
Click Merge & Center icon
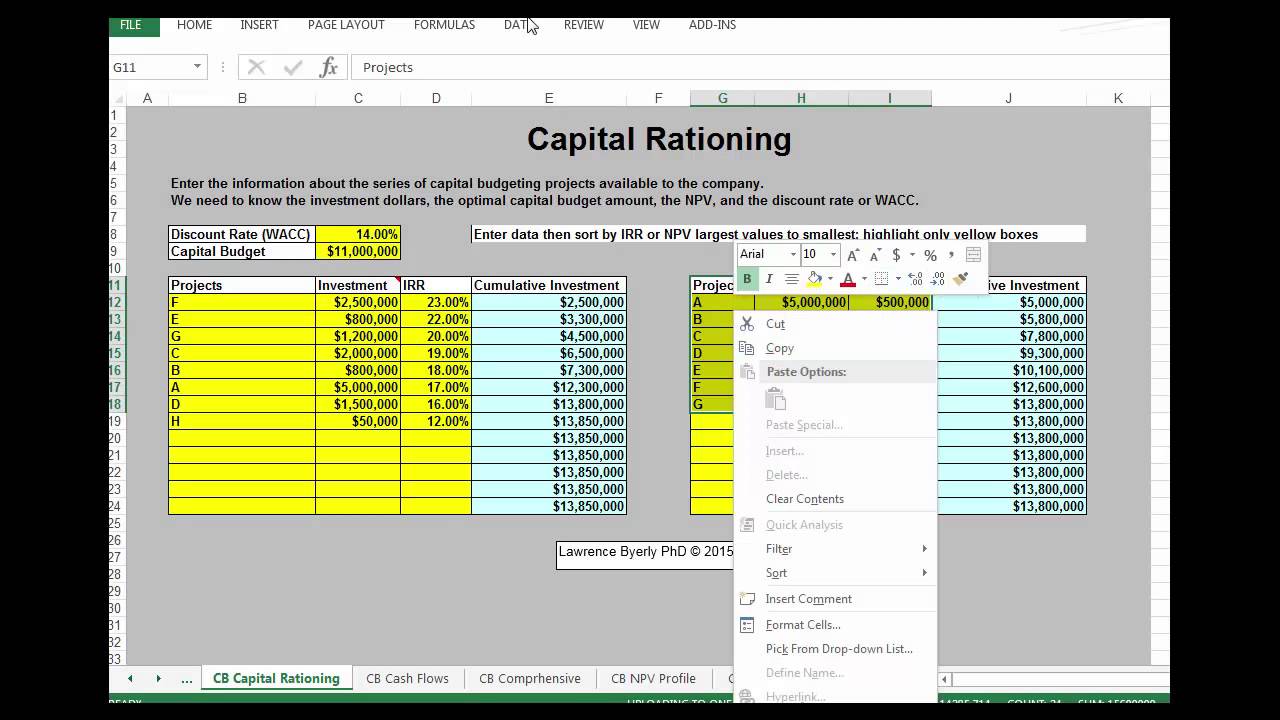(973, 255)
